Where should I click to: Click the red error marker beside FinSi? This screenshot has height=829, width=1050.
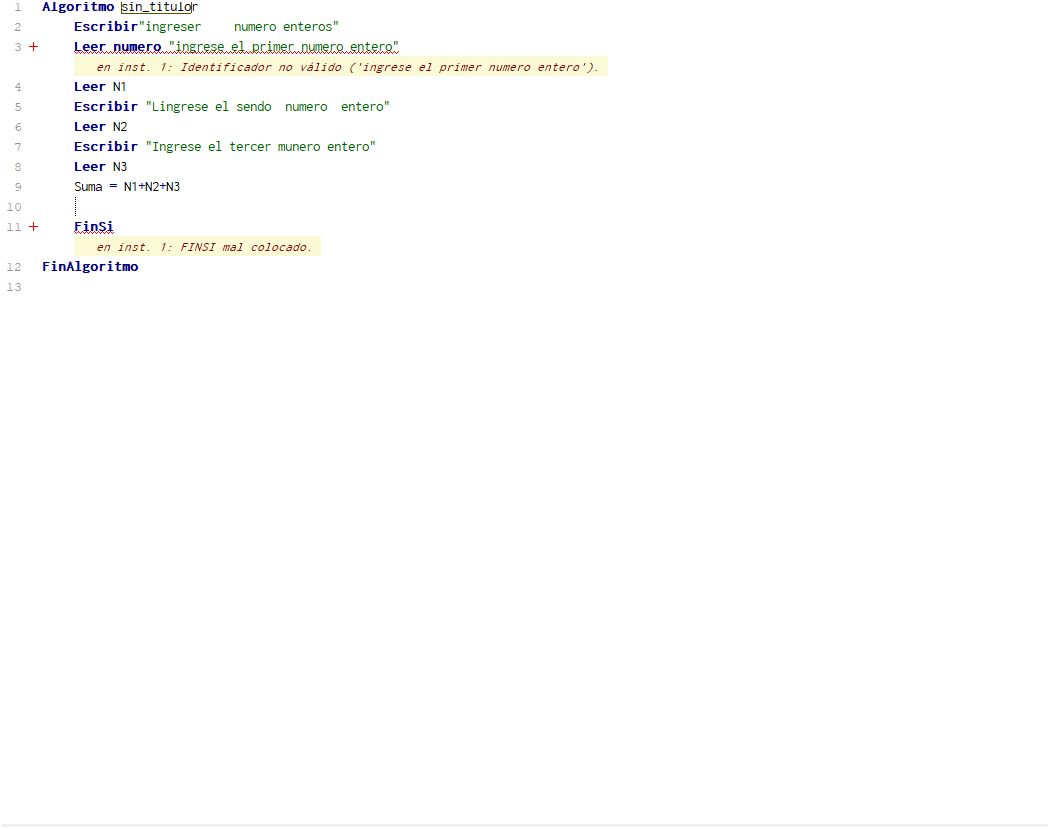click(x=33, y=227)
